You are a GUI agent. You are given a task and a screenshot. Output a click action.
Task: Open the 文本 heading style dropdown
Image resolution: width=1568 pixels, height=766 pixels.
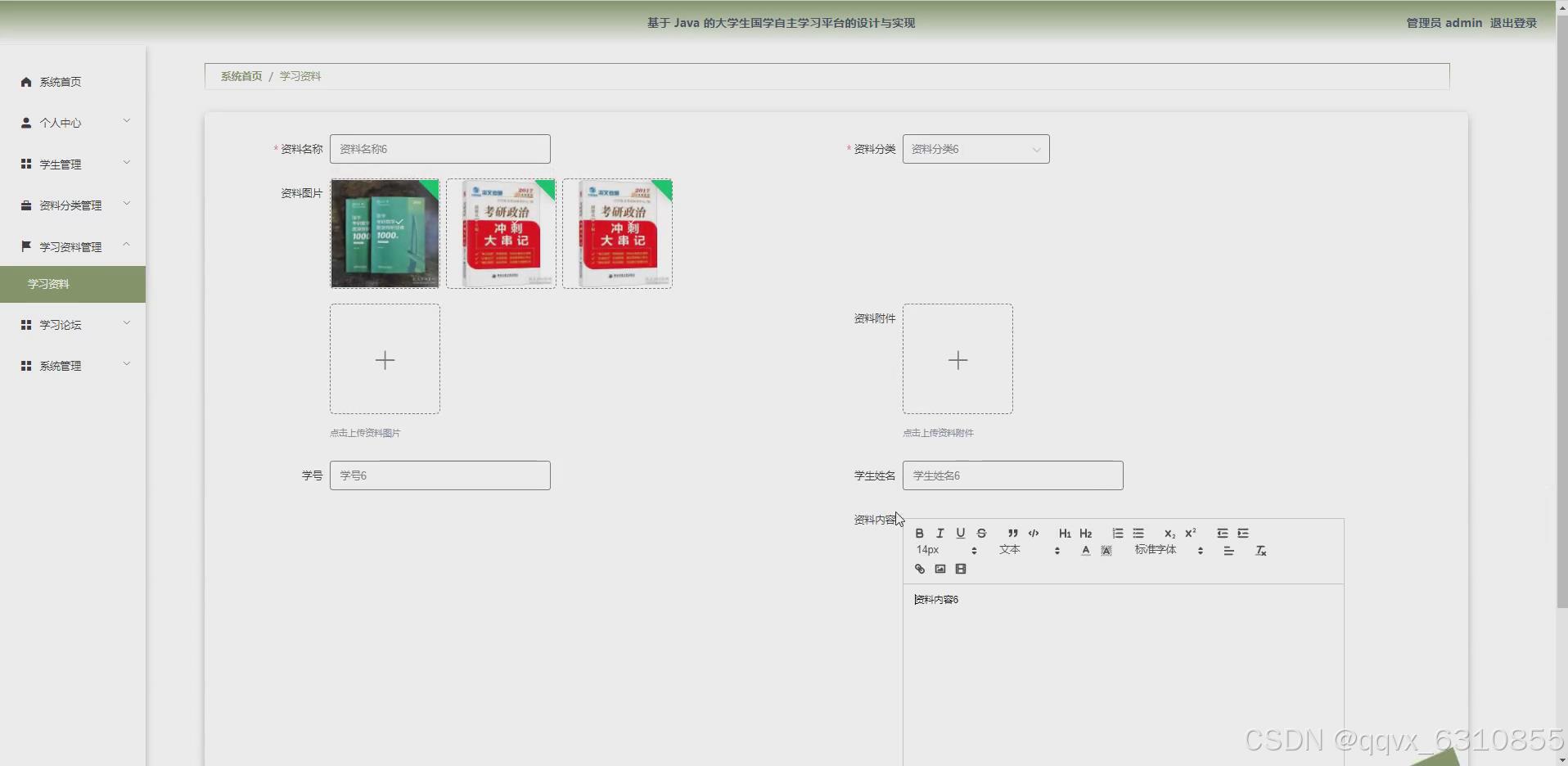pyautogui.click(x=1030, y=551)
